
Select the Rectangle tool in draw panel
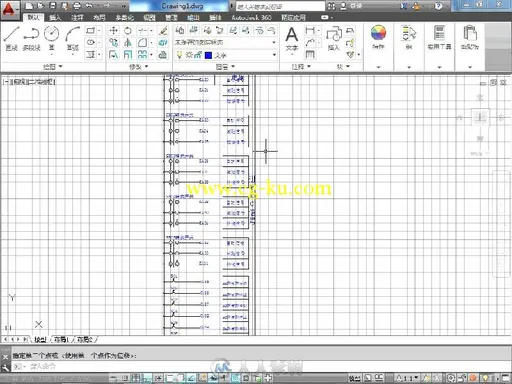[90, 31]
